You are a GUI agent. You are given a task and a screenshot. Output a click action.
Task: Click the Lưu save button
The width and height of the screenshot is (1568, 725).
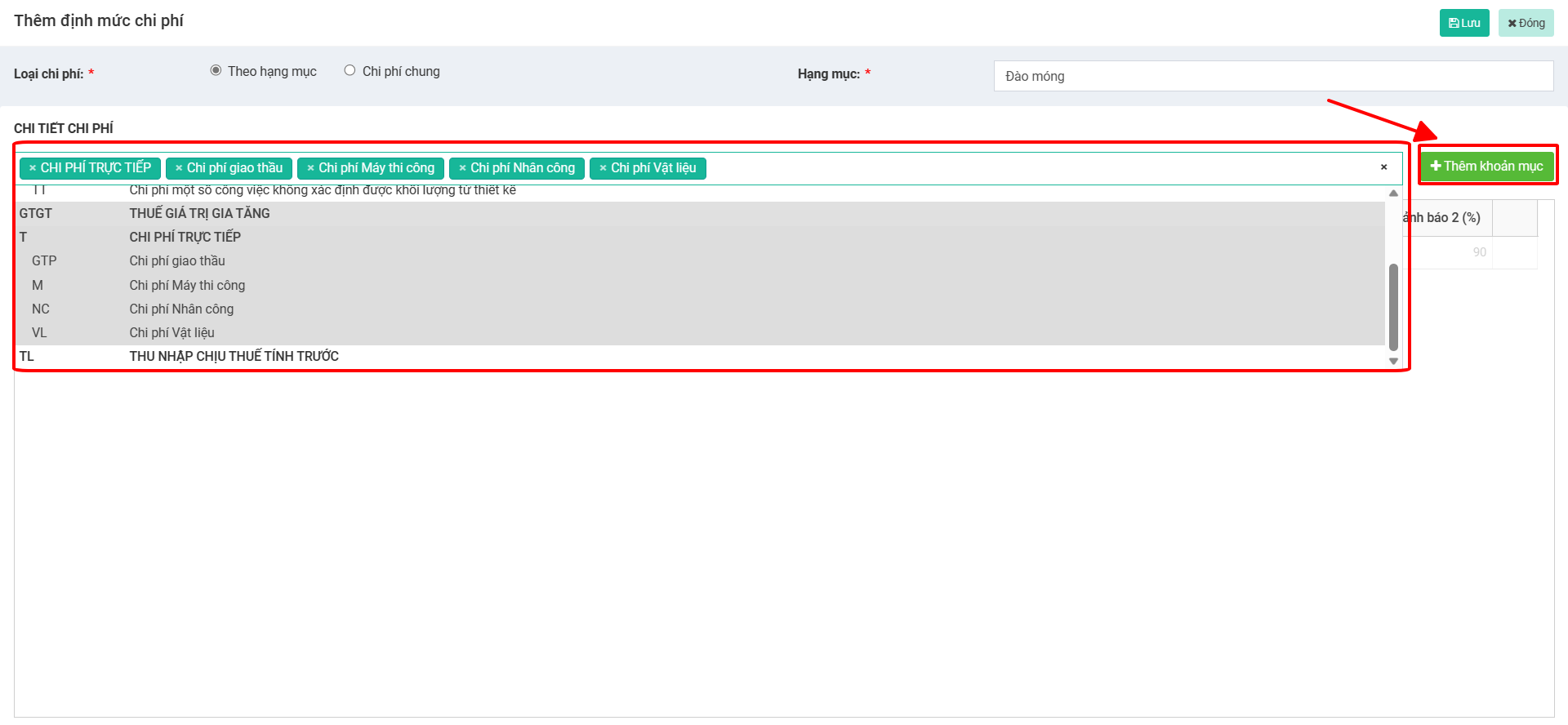pos(1463,23)
